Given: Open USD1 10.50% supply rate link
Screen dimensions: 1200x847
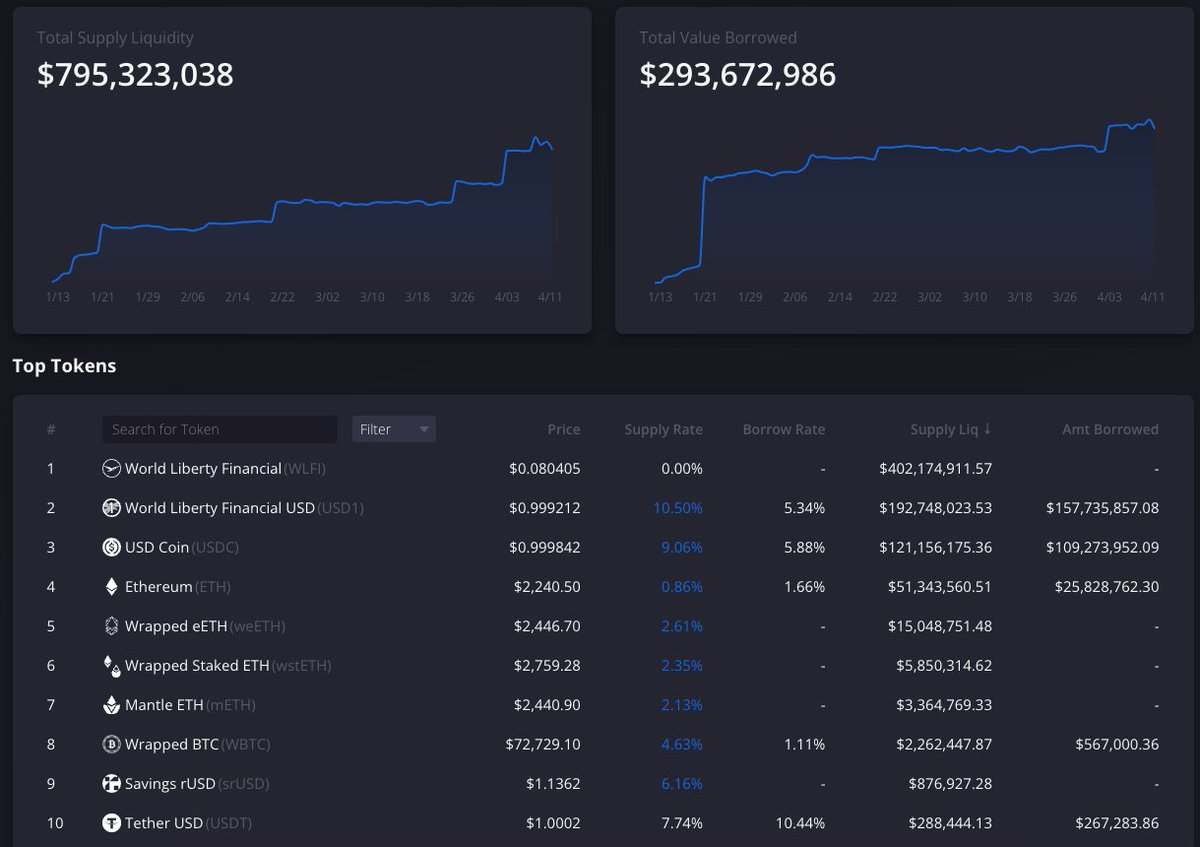Looking at the screenshot, I should coord(677,508).
